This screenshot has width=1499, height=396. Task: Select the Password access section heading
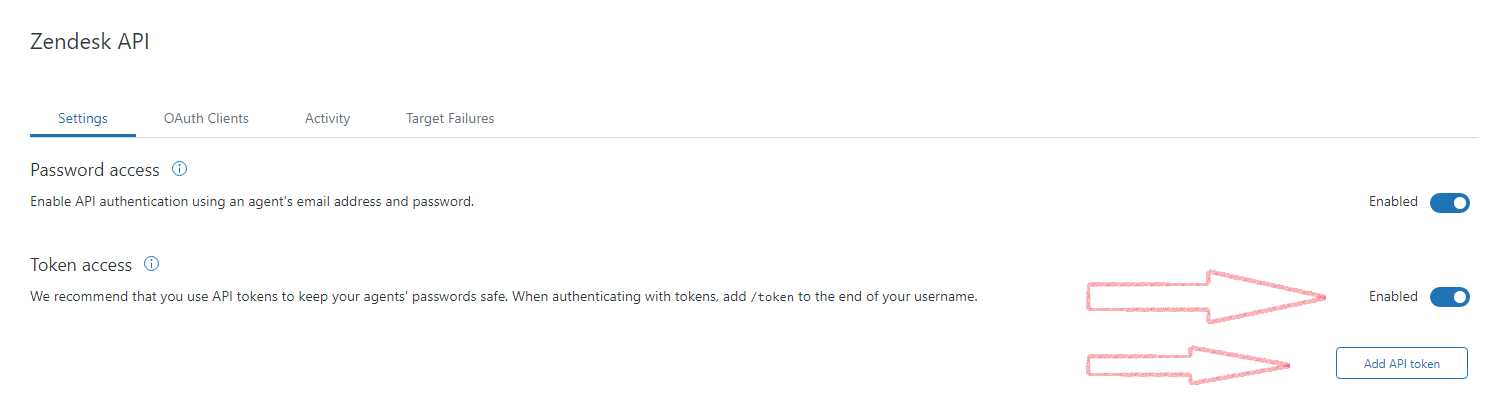tap(95, 170)
